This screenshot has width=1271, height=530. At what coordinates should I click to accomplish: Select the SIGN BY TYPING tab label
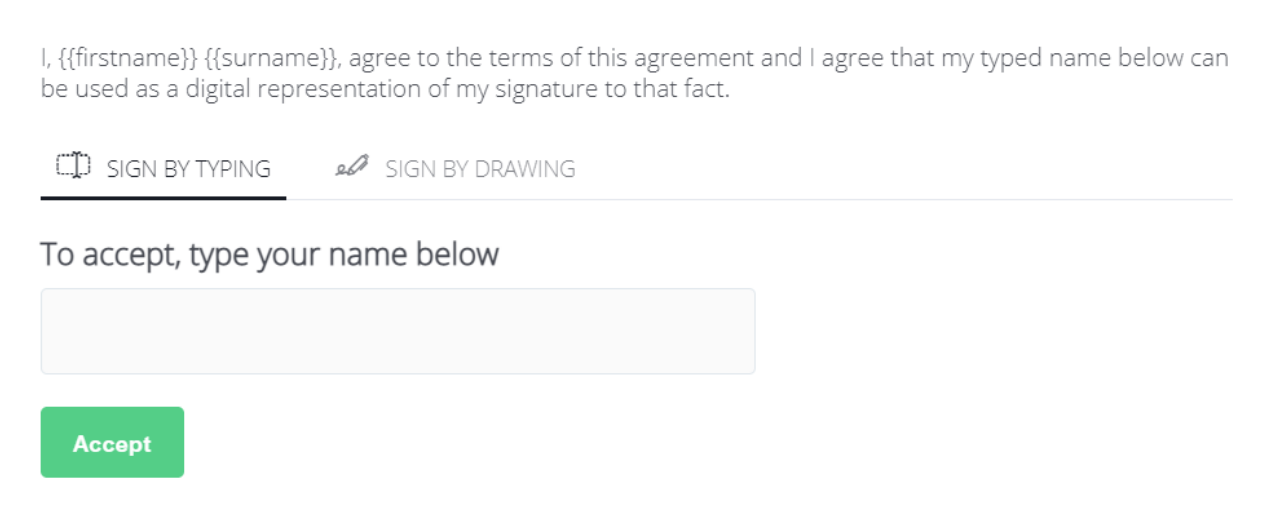pyautogui.click(x=188, y=169)
